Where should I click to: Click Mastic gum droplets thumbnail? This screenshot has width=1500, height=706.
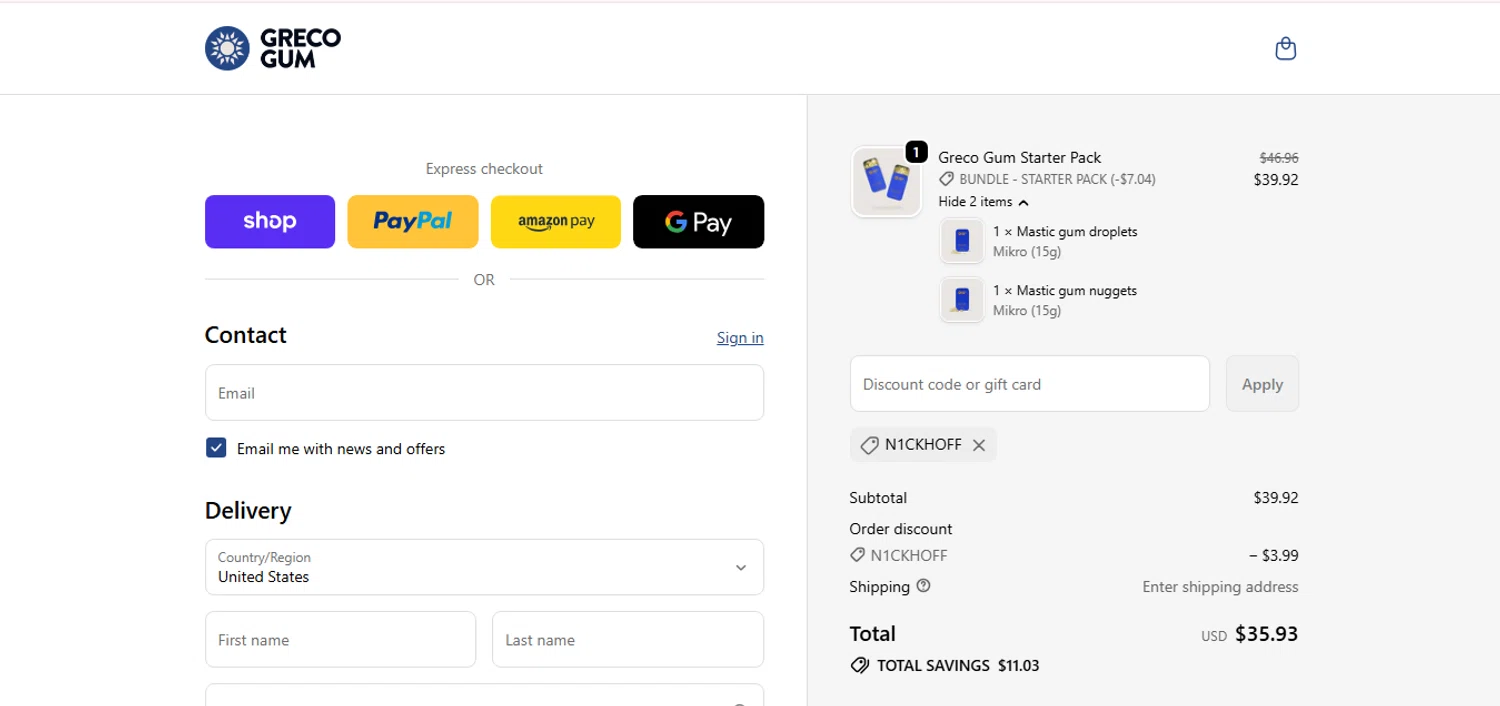tap(962, 241)
